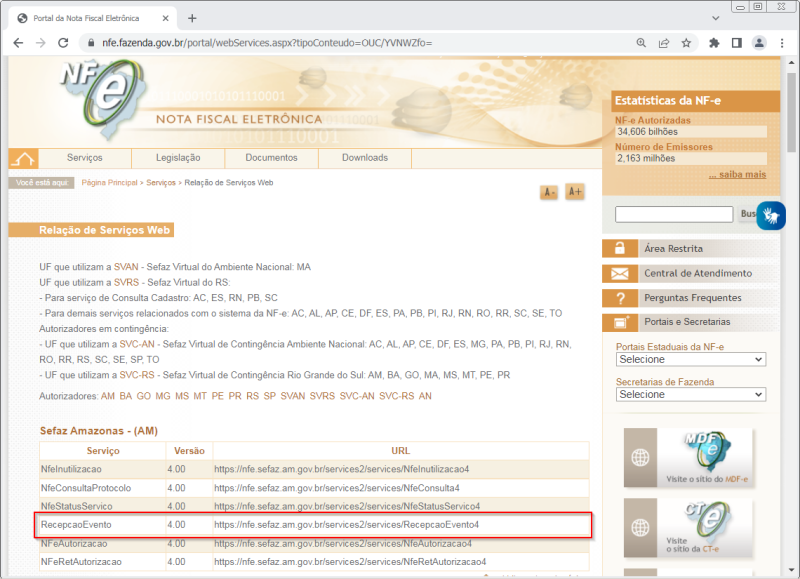Open the Portais Estaduais da NF-e dropdown
The image size is (800, 579).
click(693, 359)
